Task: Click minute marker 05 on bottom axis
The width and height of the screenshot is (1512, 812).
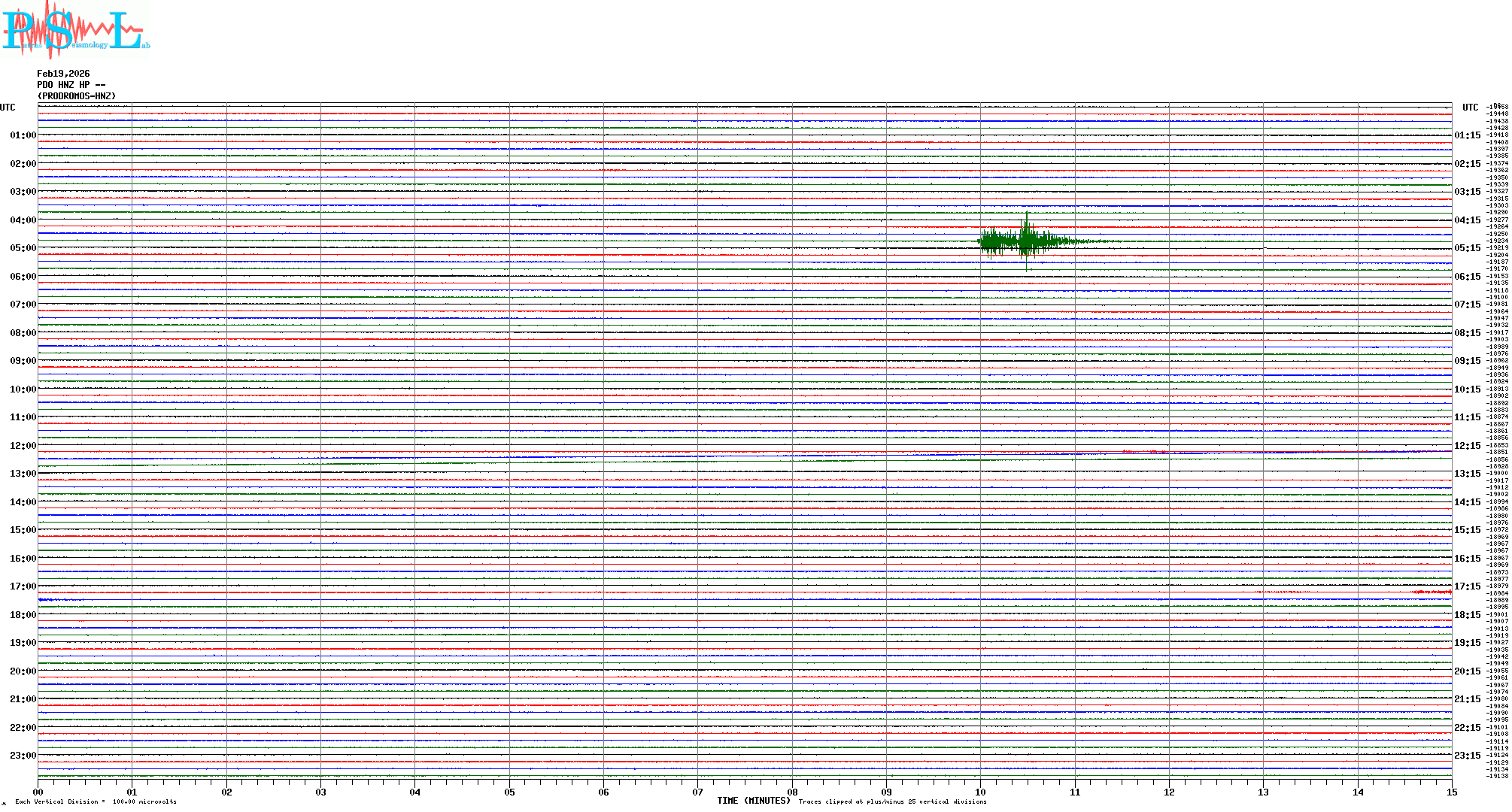Action: pyautogui.click(x=509, y=792)
